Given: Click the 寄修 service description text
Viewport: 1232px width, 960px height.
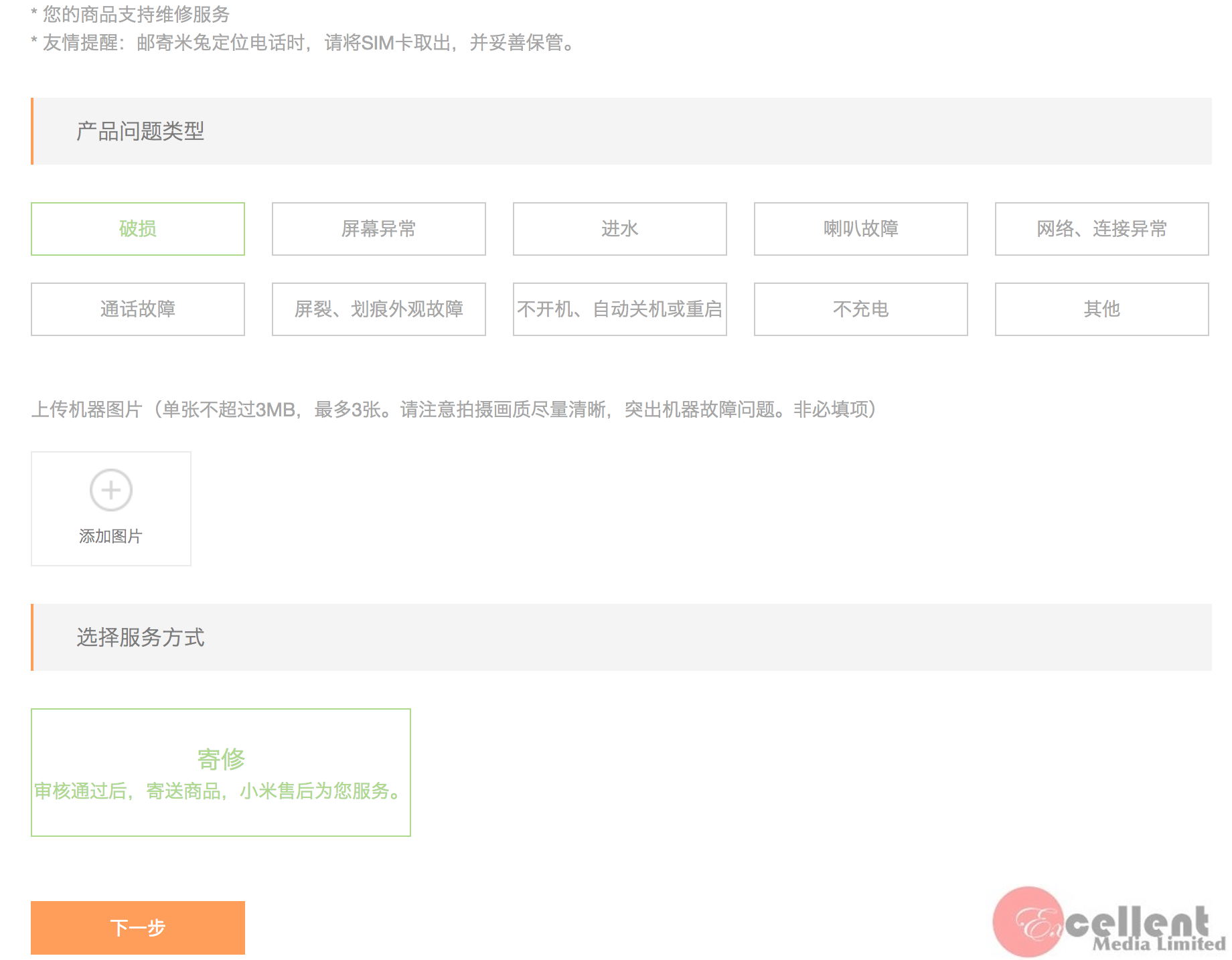Looking at the screenshot, I should tap(220, 791).
